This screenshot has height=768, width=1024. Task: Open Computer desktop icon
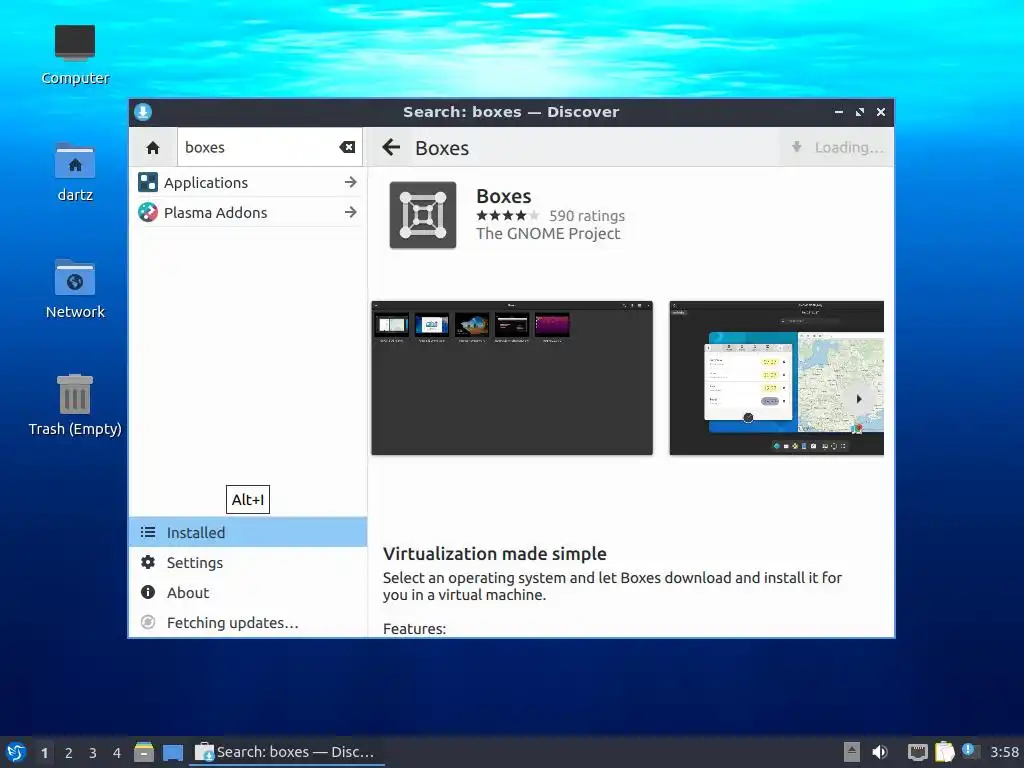75,55
